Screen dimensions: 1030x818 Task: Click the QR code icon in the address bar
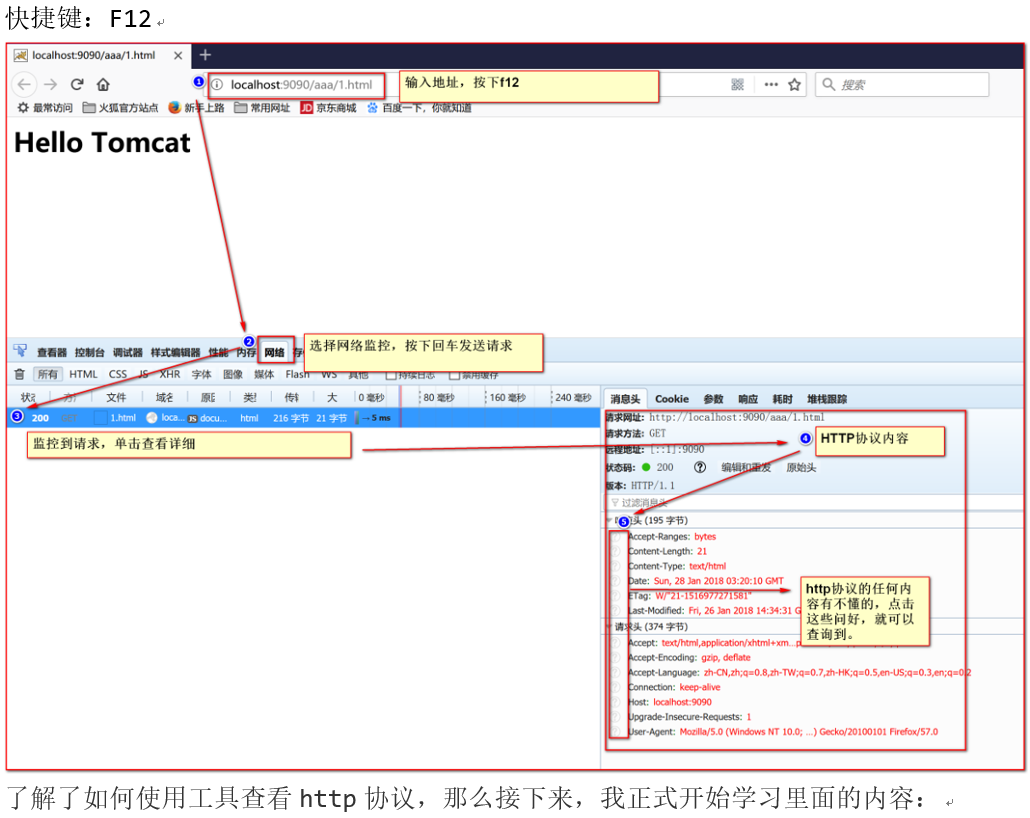(x=738, y=84)
